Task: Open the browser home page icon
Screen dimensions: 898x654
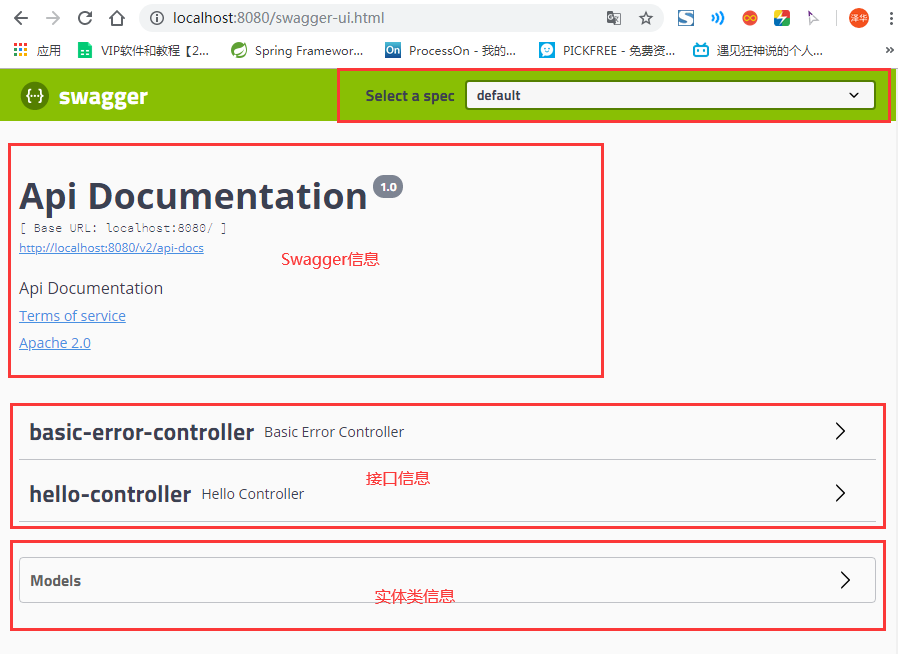Action: coord(117,18)
